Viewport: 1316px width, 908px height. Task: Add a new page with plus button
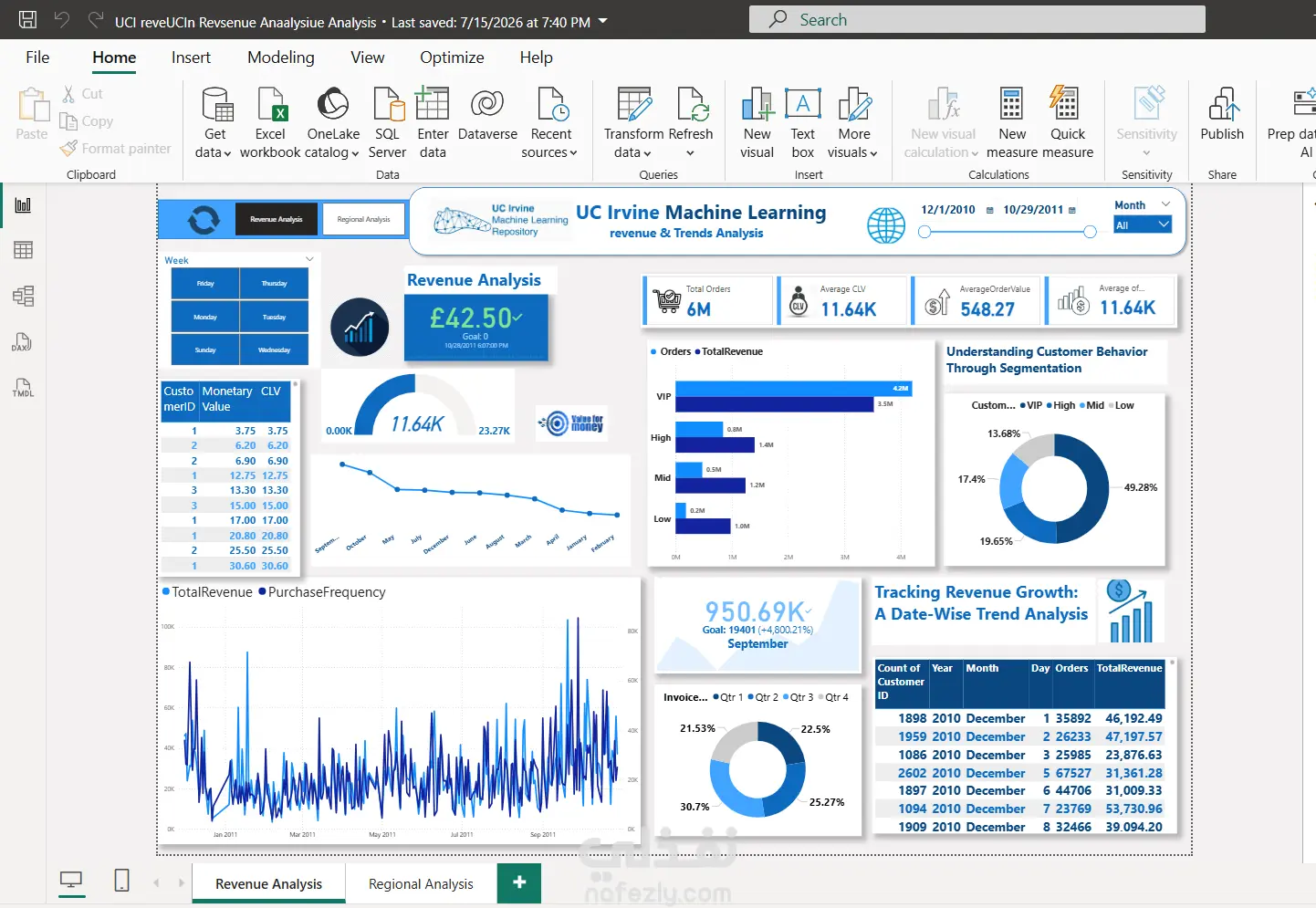coord(519,882)
